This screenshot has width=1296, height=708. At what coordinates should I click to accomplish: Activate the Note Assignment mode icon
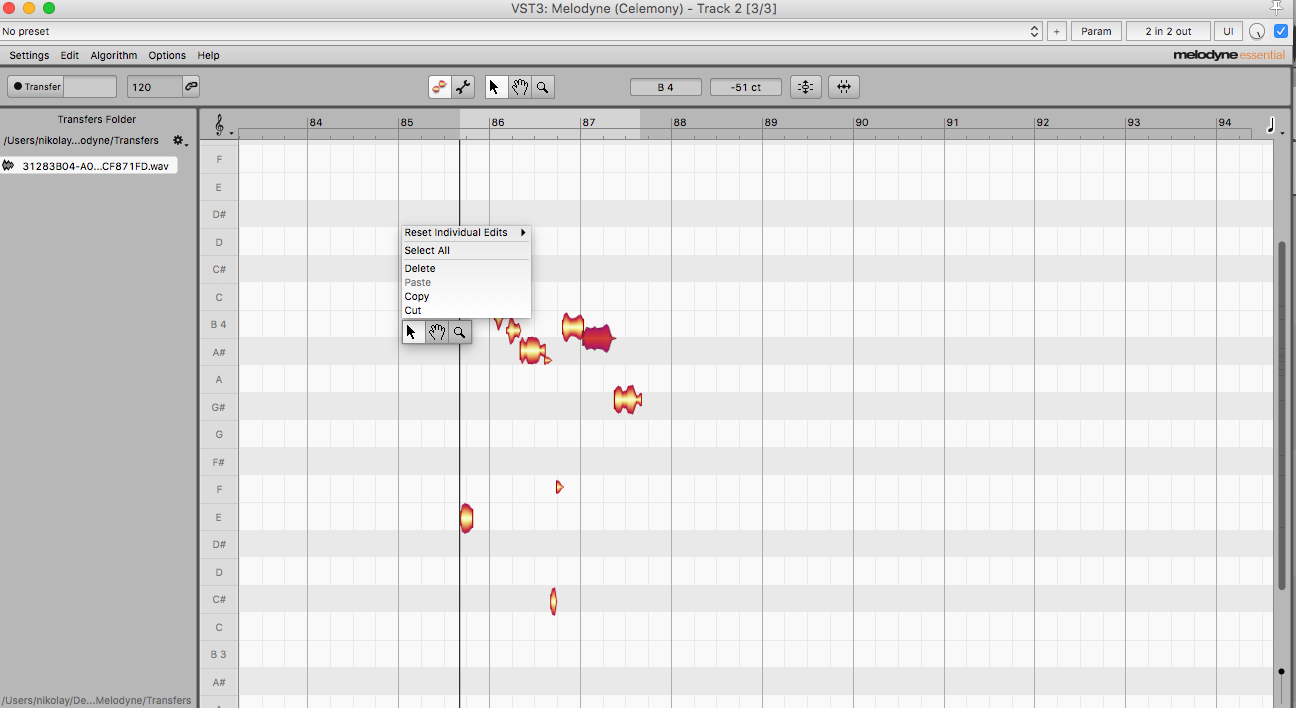(439, 87)
